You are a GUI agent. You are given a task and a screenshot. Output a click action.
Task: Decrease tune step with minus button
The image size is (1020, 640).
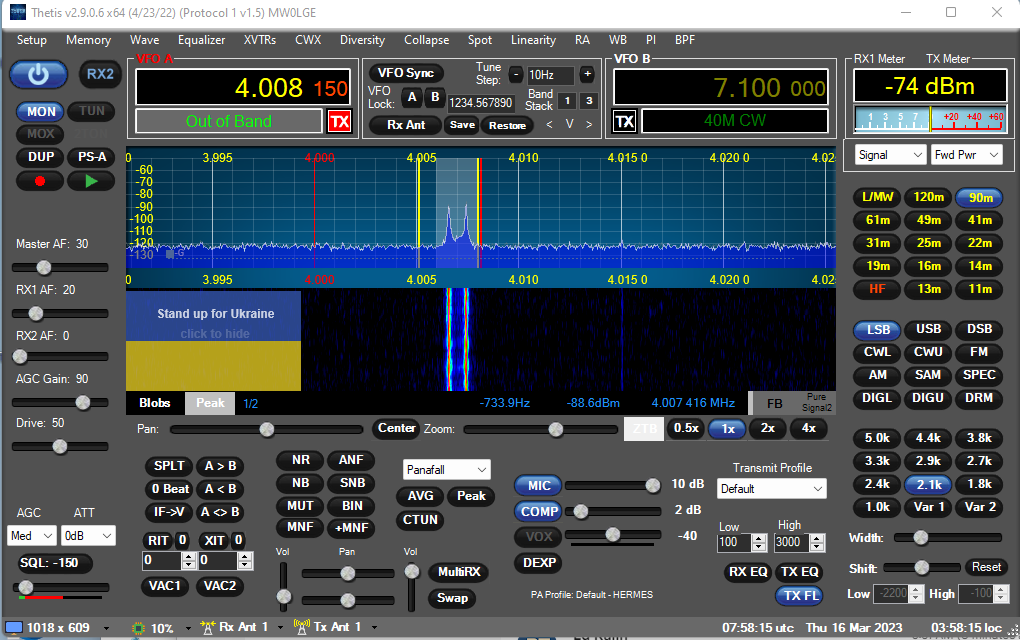[x=516, y=75]
